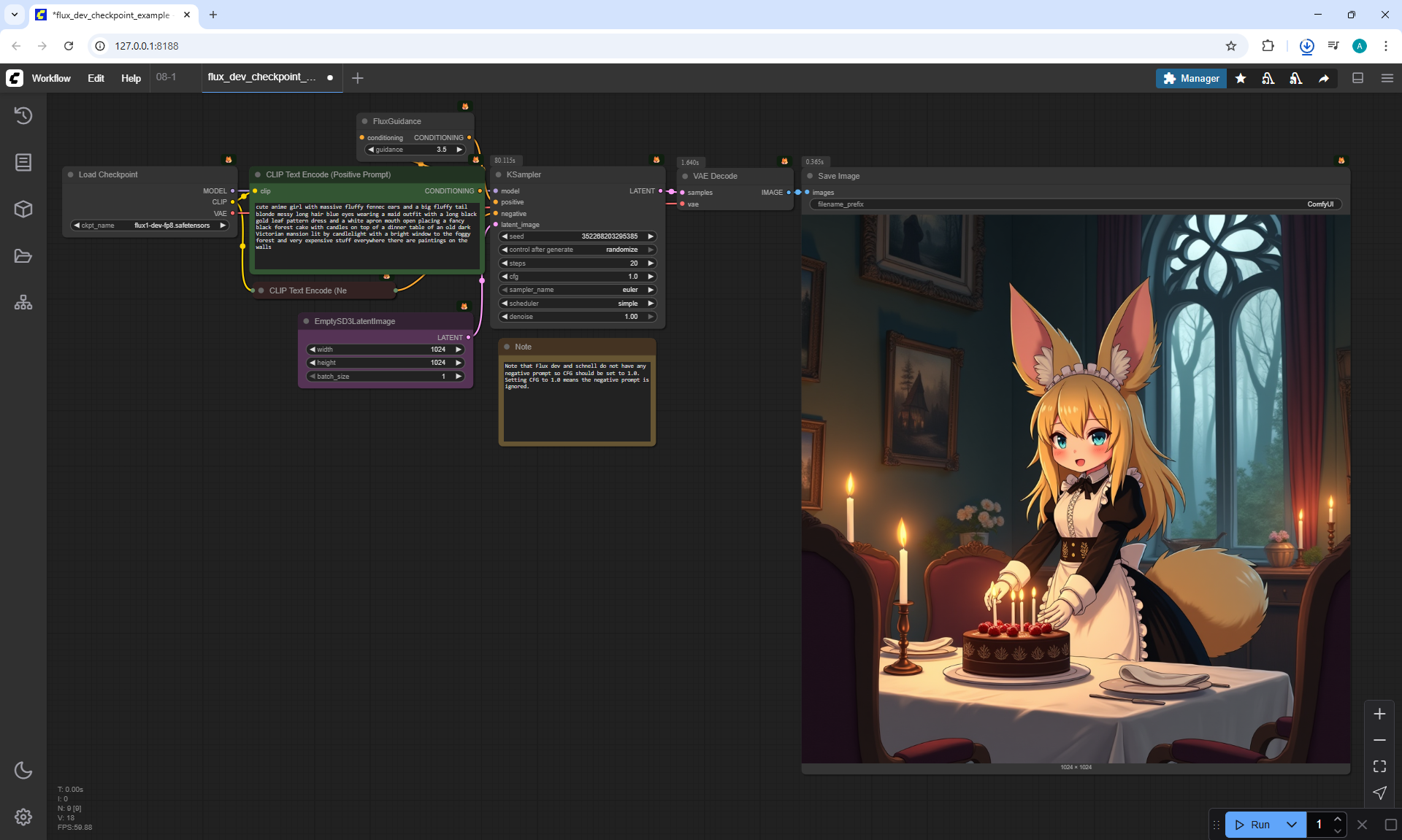
Task: Click the guidance value slider in FluxGuidance
Action: pyautogui.click(x=415, y=150)
